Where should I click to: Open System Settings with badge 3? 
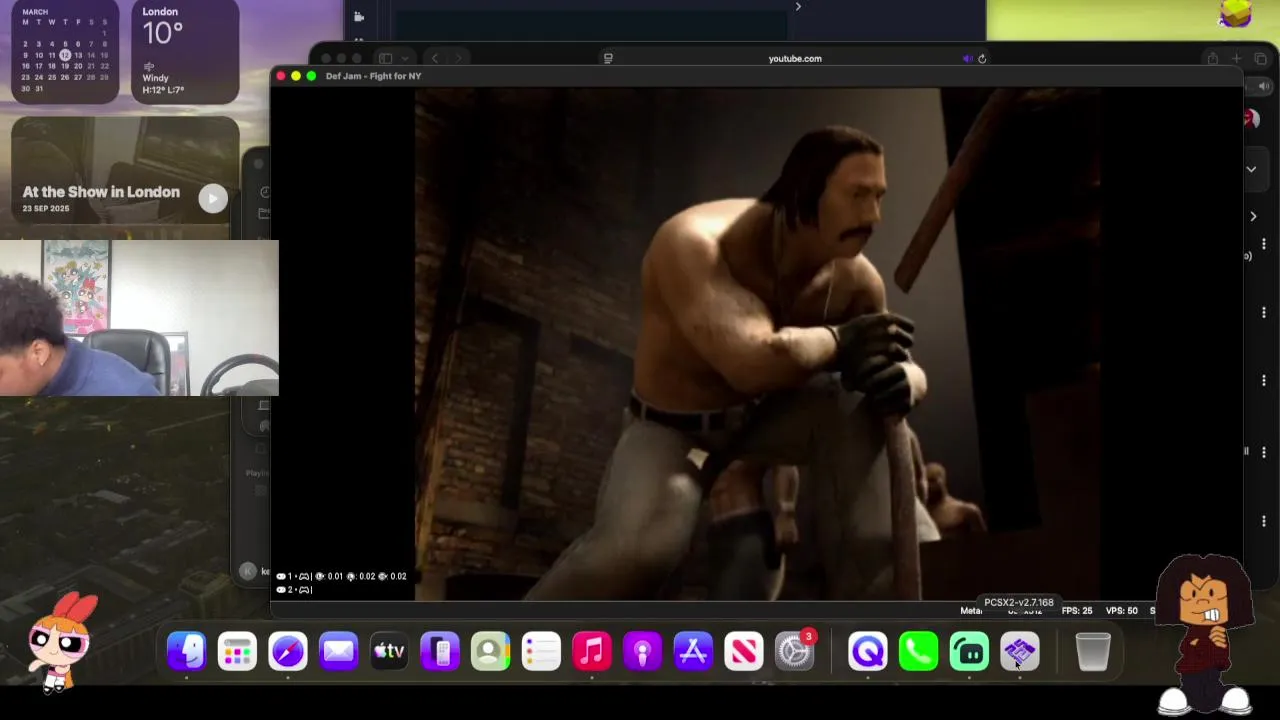tap(795, 652)
